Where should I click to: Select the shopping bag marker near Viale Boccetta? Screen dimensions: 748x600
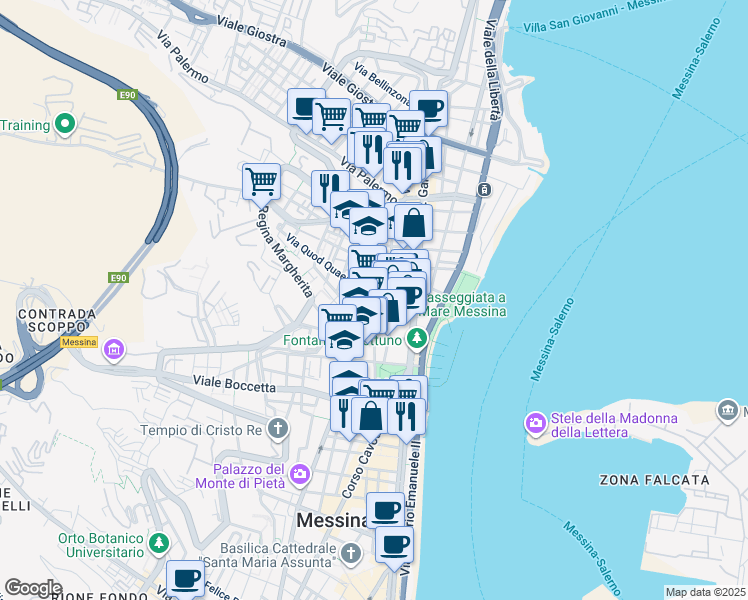(370, 416)
